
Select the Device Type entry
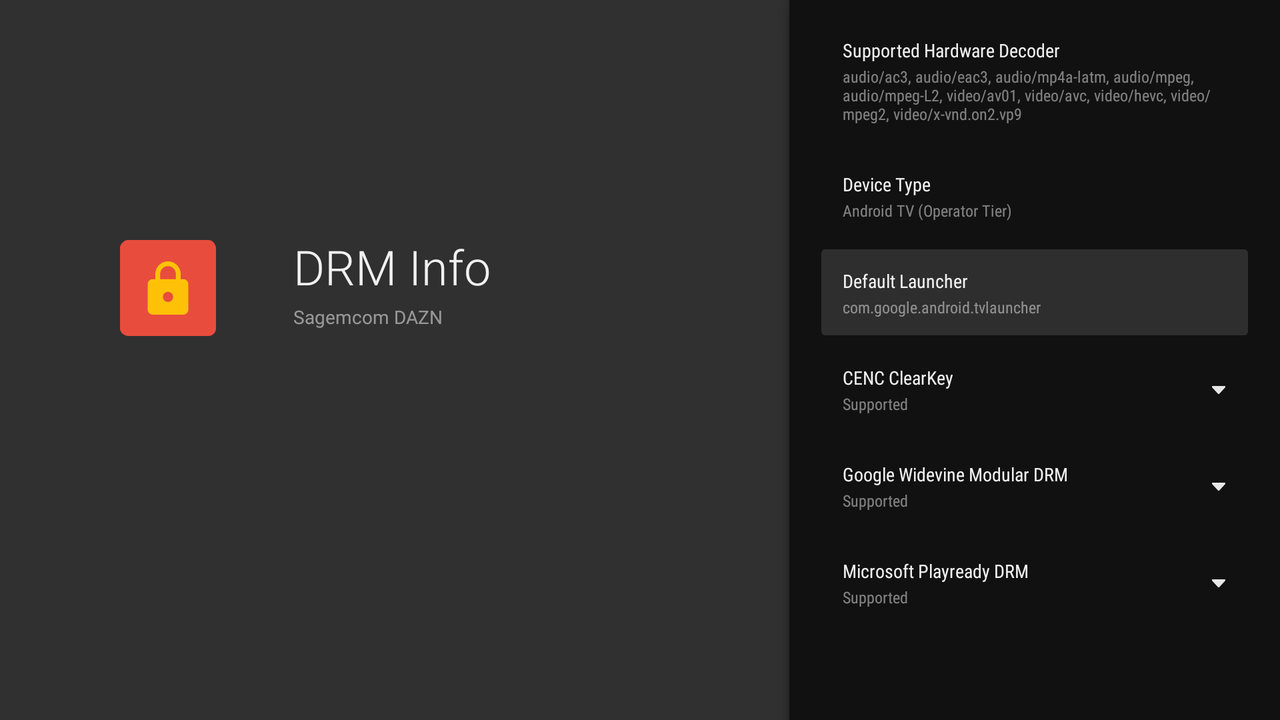coord(1034,197)
